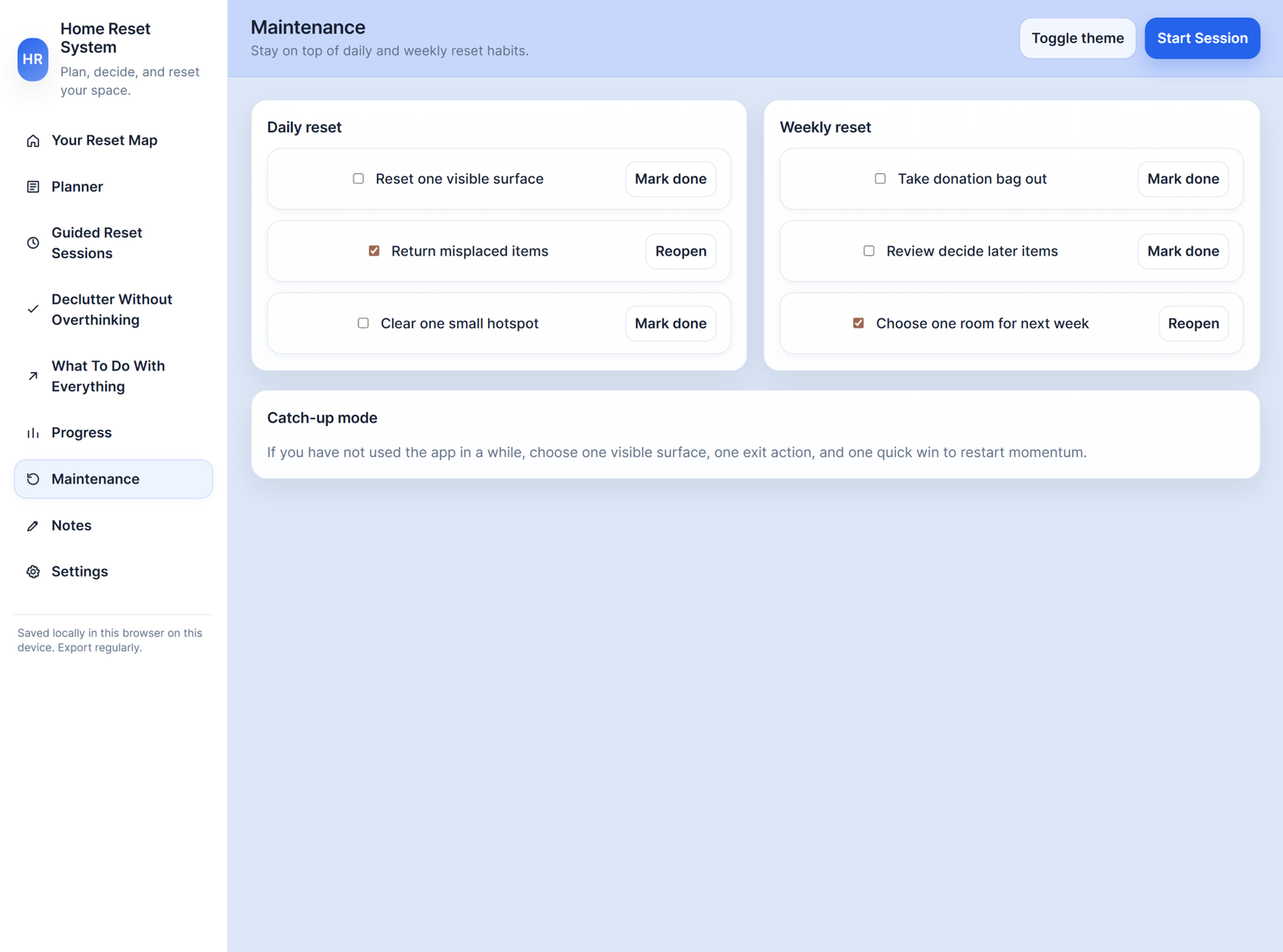
Task: Mark done for Review decide later items
Action: (x=1183, y=251)
